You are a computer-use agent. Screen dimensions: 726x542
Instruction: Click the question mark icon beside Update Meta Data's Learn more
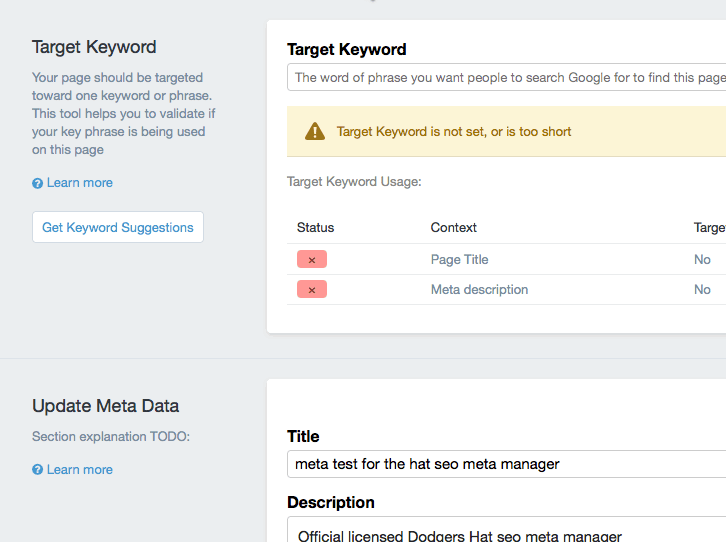(38, 470)
